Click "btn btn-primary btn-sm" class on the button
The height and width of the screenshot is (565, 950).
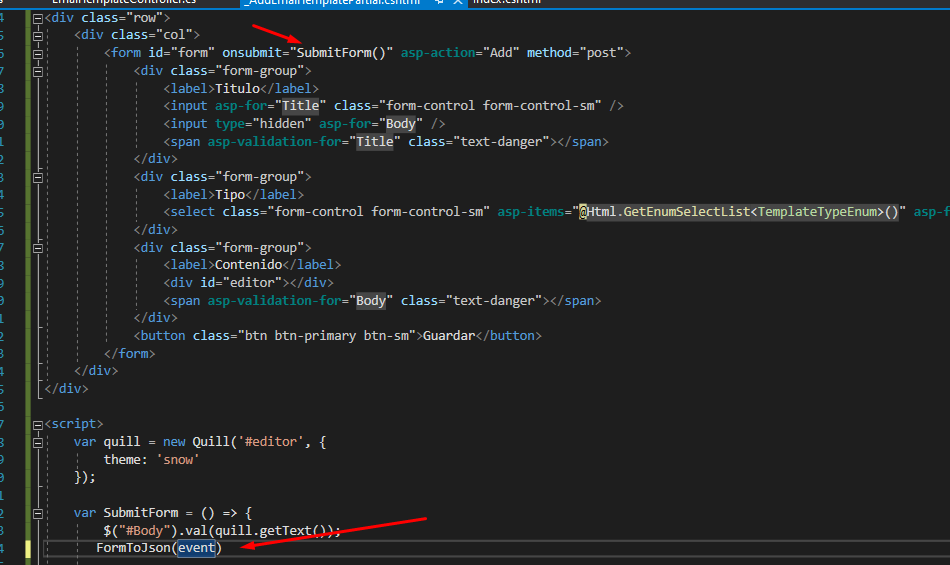pos(327,336)
